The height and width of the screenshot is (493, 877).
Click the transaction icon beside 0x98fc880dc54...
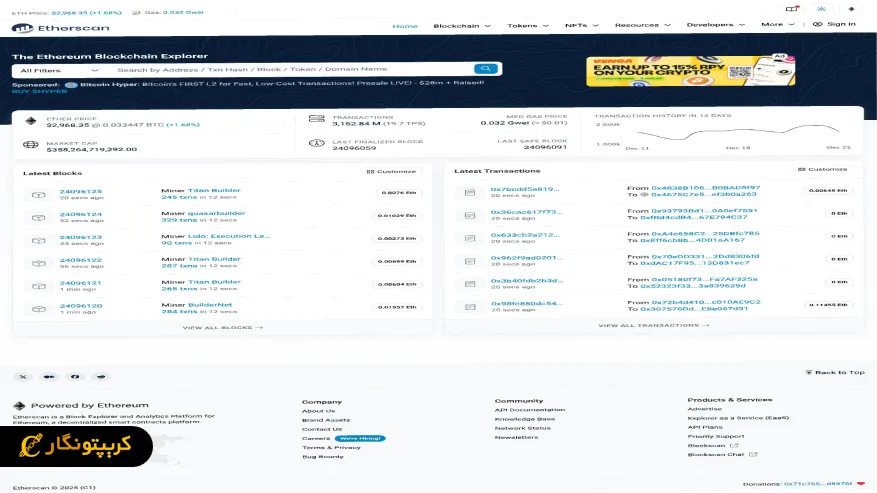click(x=470, y=307)
